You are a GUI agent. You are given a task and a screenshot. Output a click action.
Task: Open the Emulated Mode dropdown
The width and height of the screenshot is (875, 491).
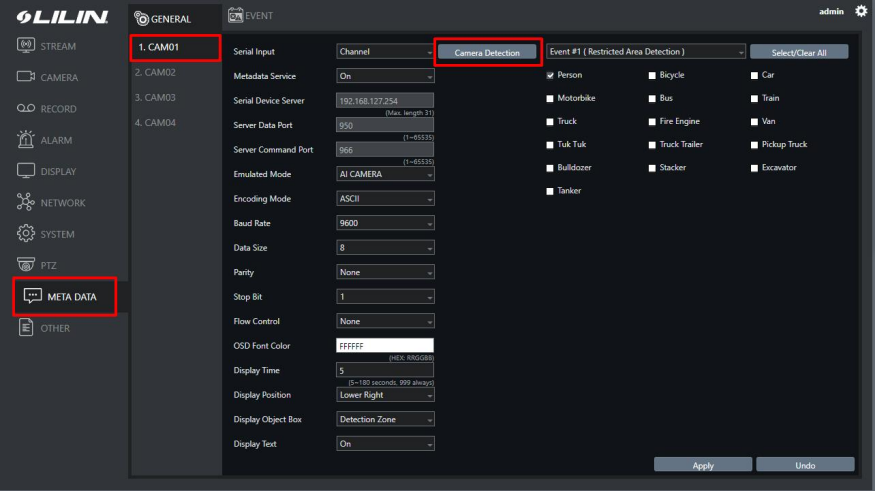[385, 174]
